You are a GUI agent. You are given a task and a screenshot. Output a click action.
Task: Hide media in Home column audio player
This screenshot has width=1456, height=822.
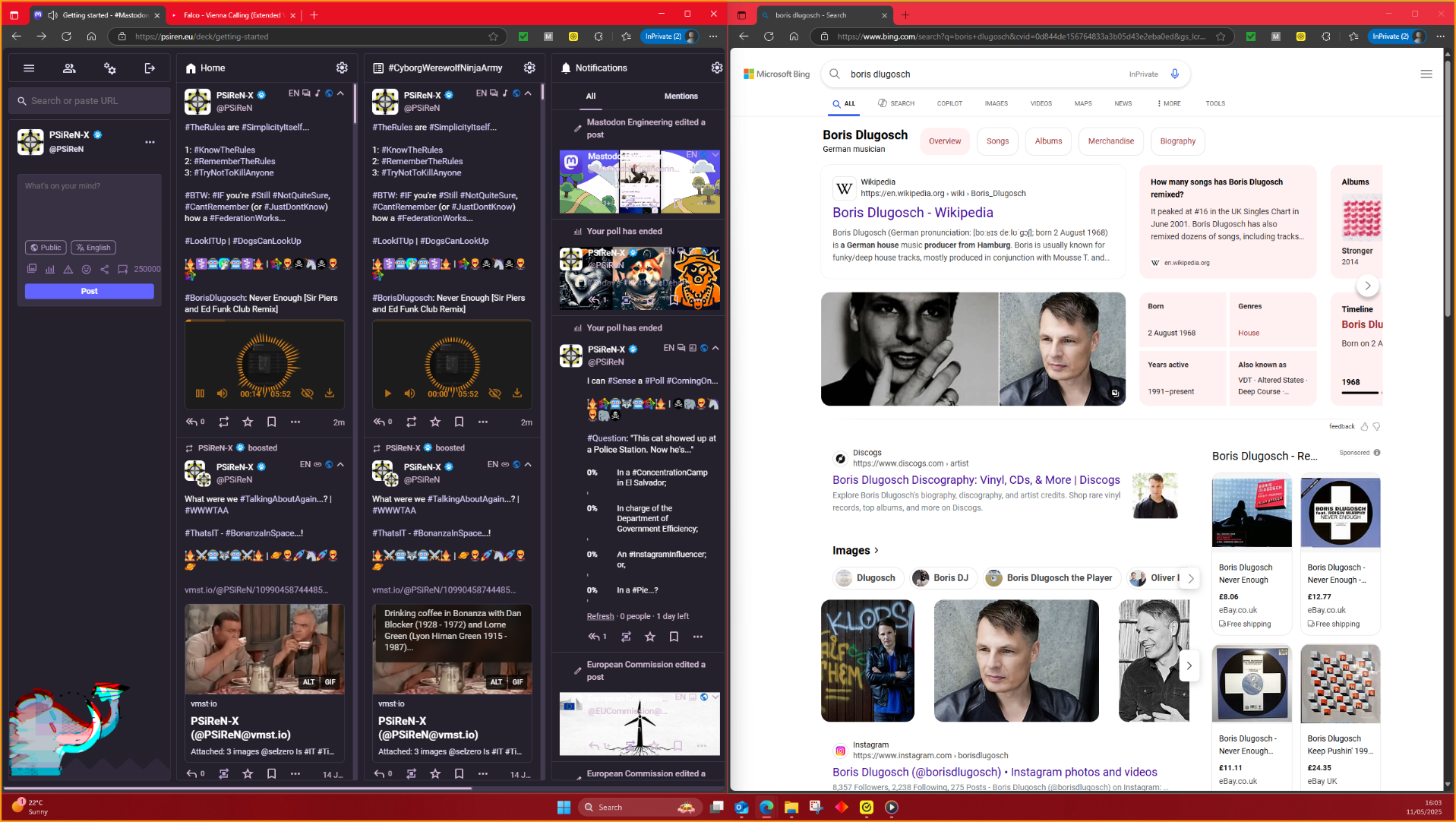point(307,394)
